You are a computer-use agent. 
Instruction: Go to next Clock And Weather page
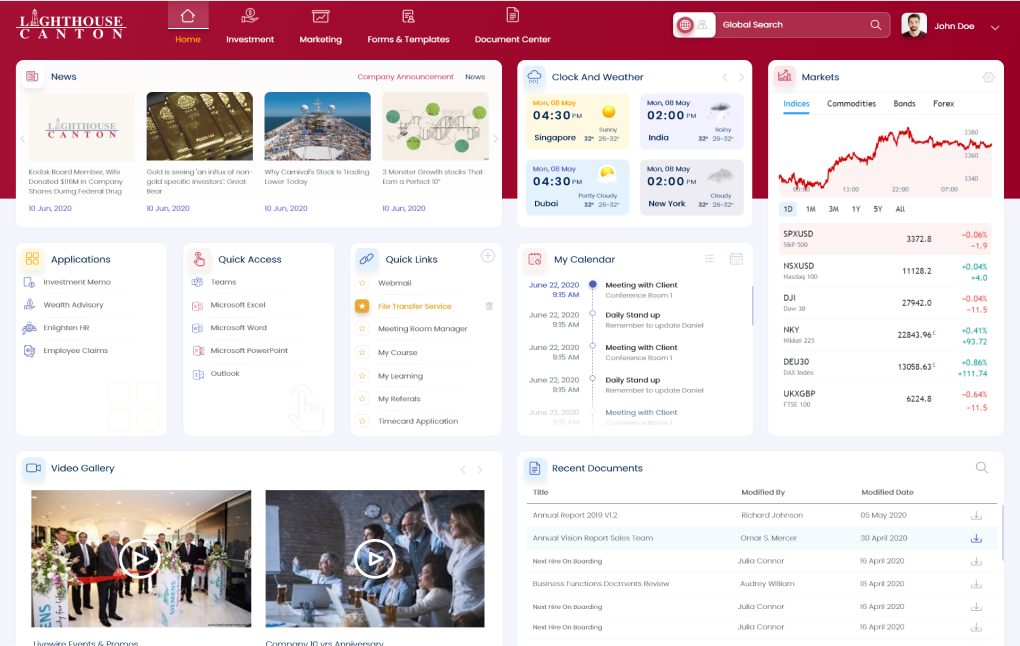point(741,77)
